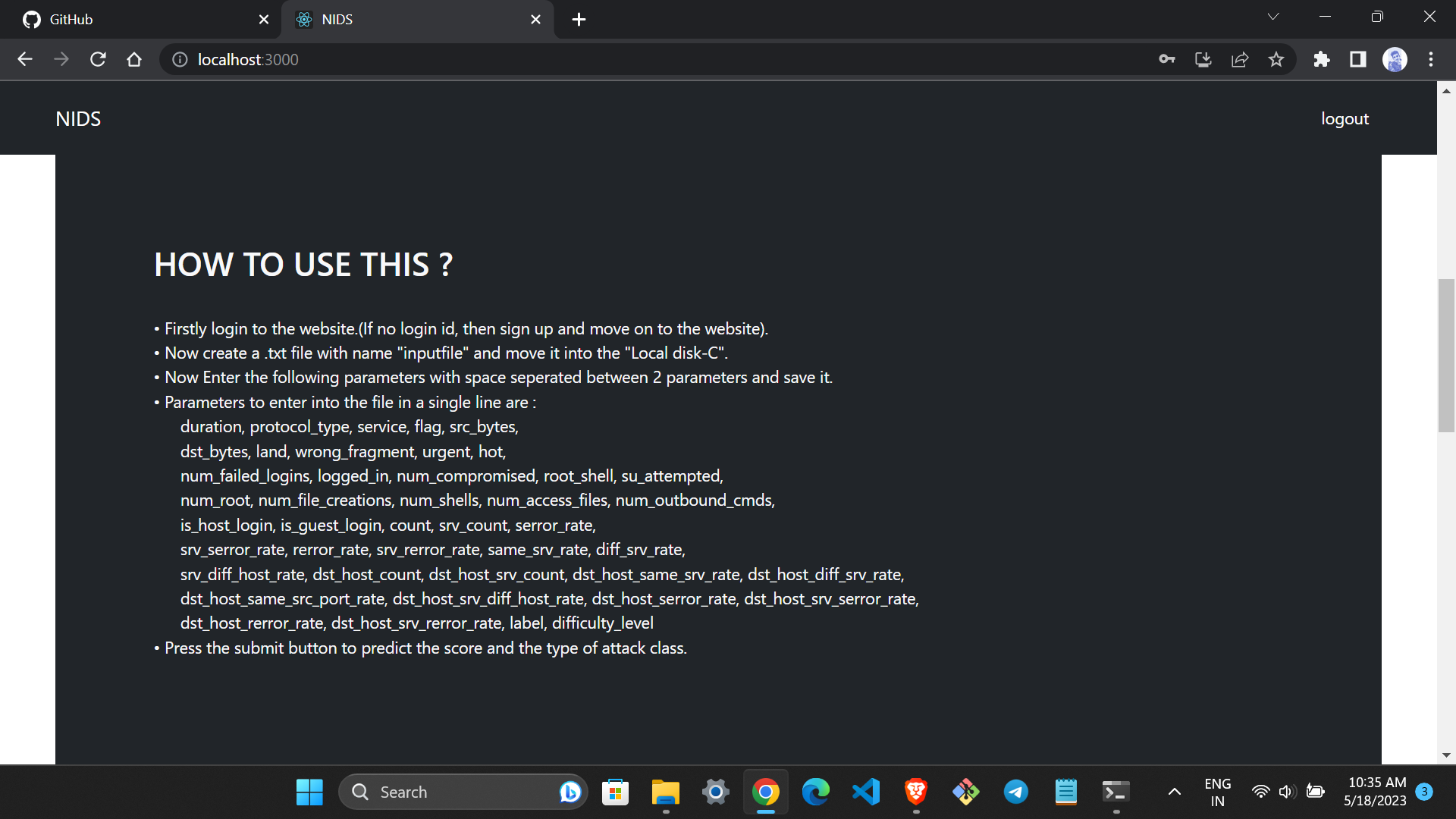This screenshot has height=819, width=1456.
Task: Open the browser profile avatar
Action: click(1395, 59)
